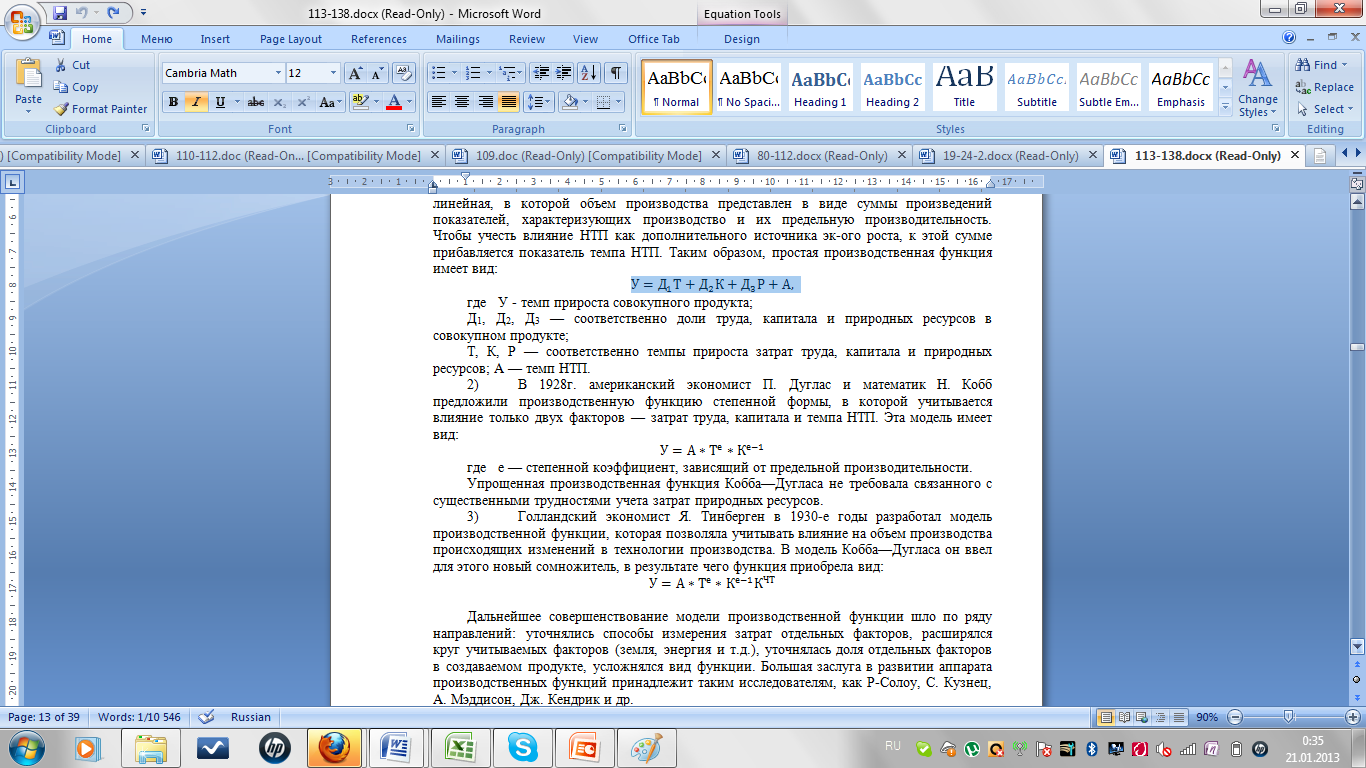Open the Change Case dropdown
This screenshot has height=768, width=1366.
coord(329,102)
